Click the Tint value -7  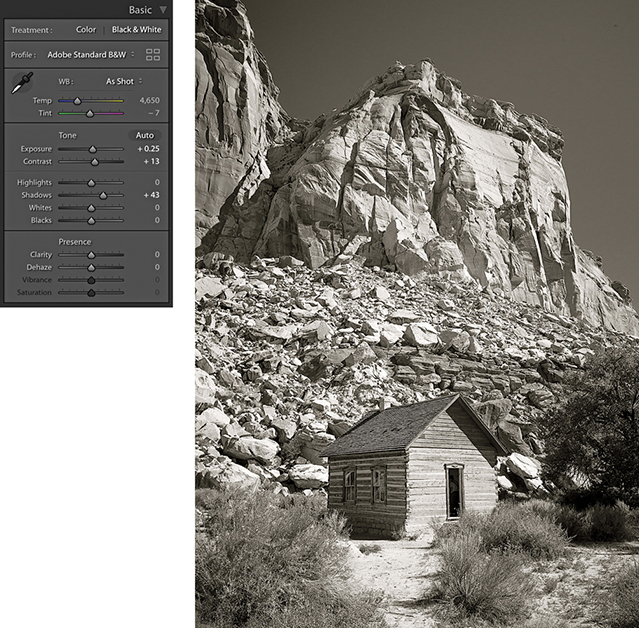coord(154,113)
